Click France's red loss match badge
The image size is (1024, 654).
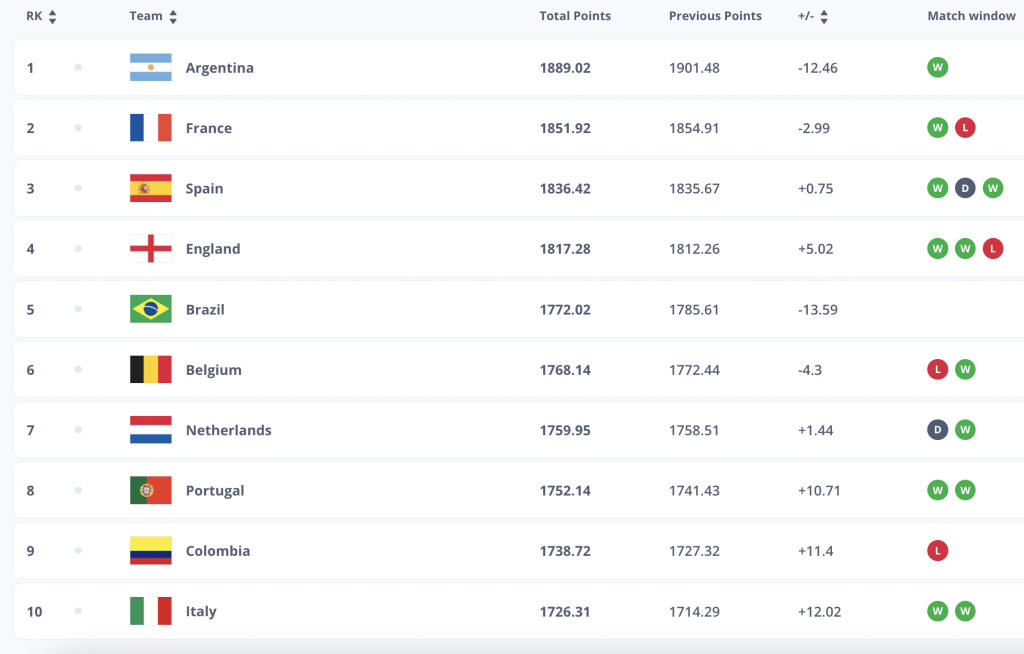point(965,128)
